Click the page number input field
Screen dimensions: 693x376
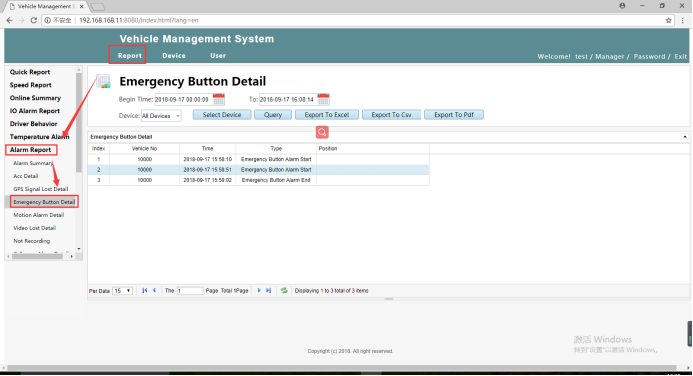point(190,291)
